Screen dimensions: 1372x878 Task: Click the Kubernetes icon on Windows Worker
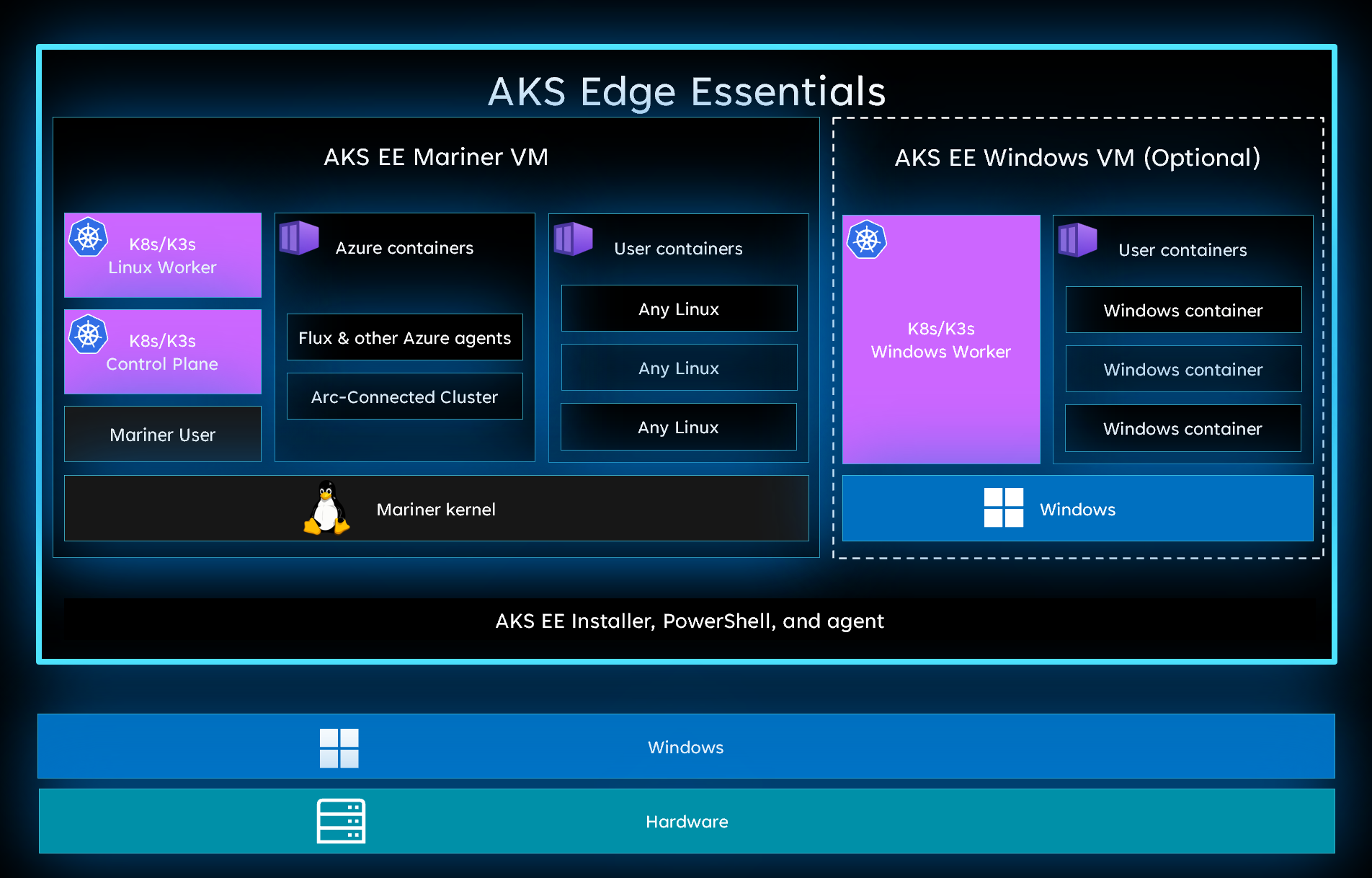pyautogui.click(x=867, y=241)
